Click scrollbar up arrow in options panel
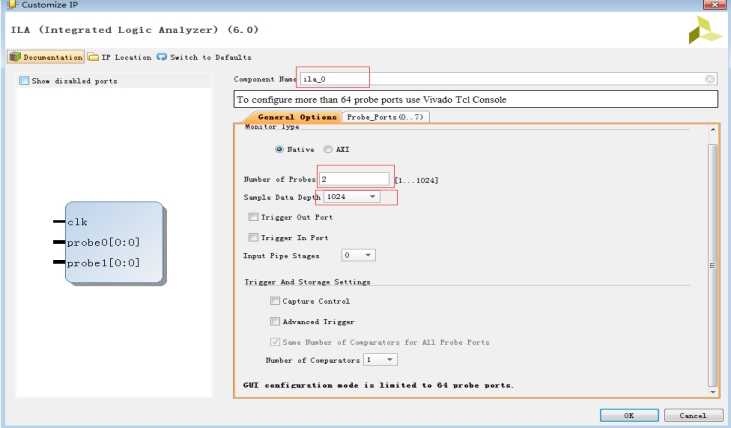The width and height of the screenshot is (731, 428). tap(712, 131)
